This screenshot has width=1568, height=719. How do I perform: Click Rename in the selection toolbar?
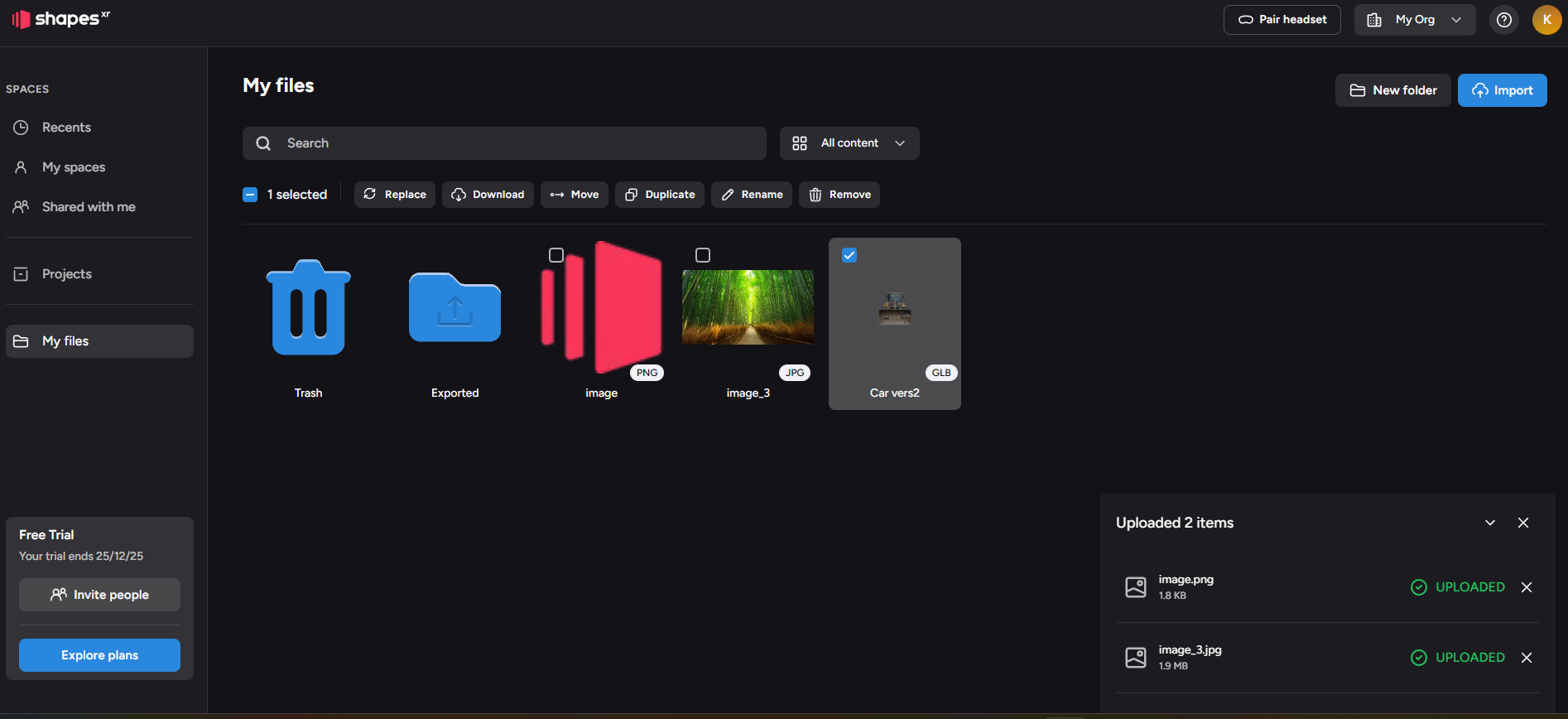[x=752, y=195]
